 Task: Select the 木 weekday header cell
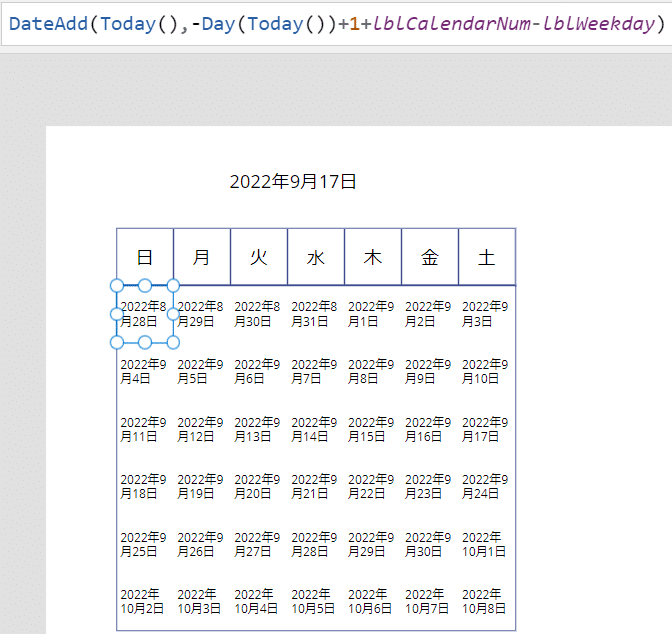(x=373, y=257)
